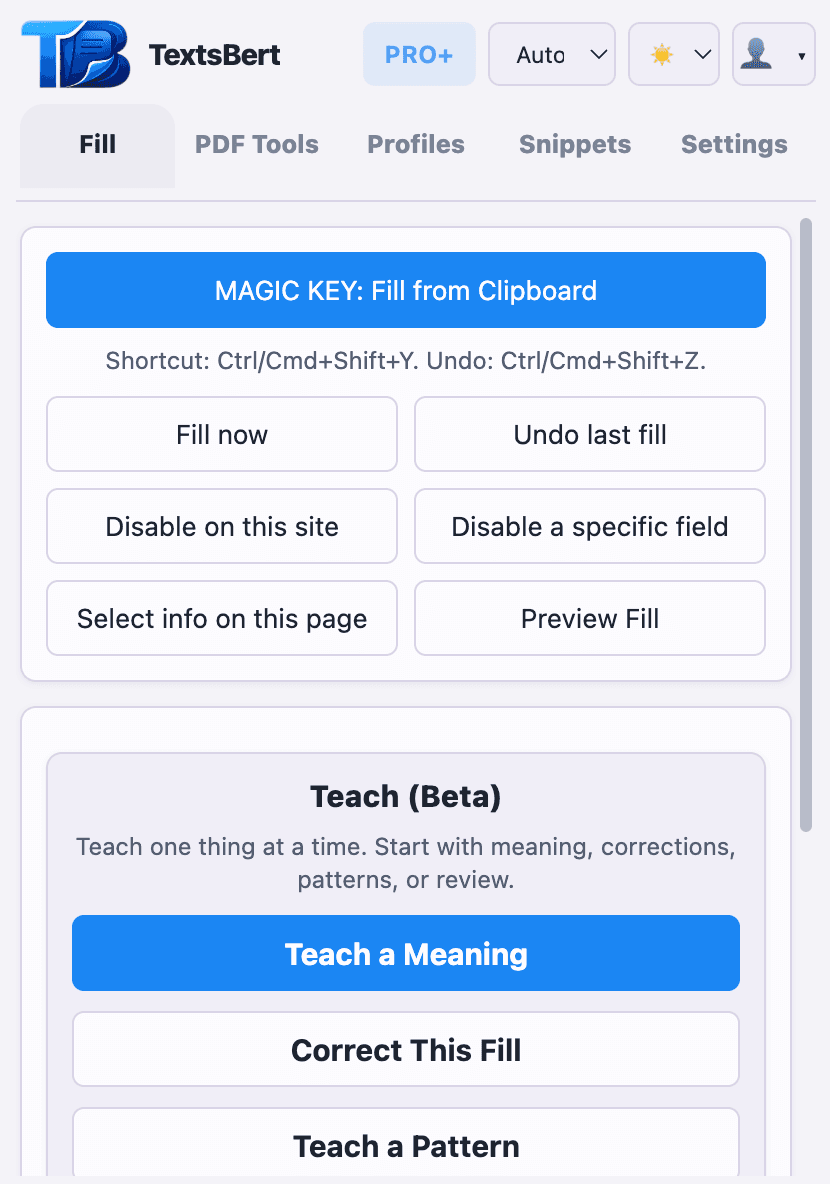
Task: Click the Fill now button
Action: [221, 434]
